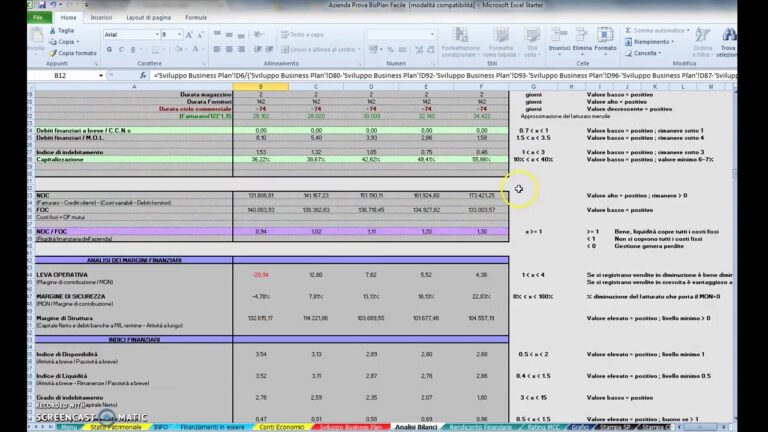Click the decrease font size icon
Image resolution: width=768 pixels, height=432 pixels.
click(200, 35)
